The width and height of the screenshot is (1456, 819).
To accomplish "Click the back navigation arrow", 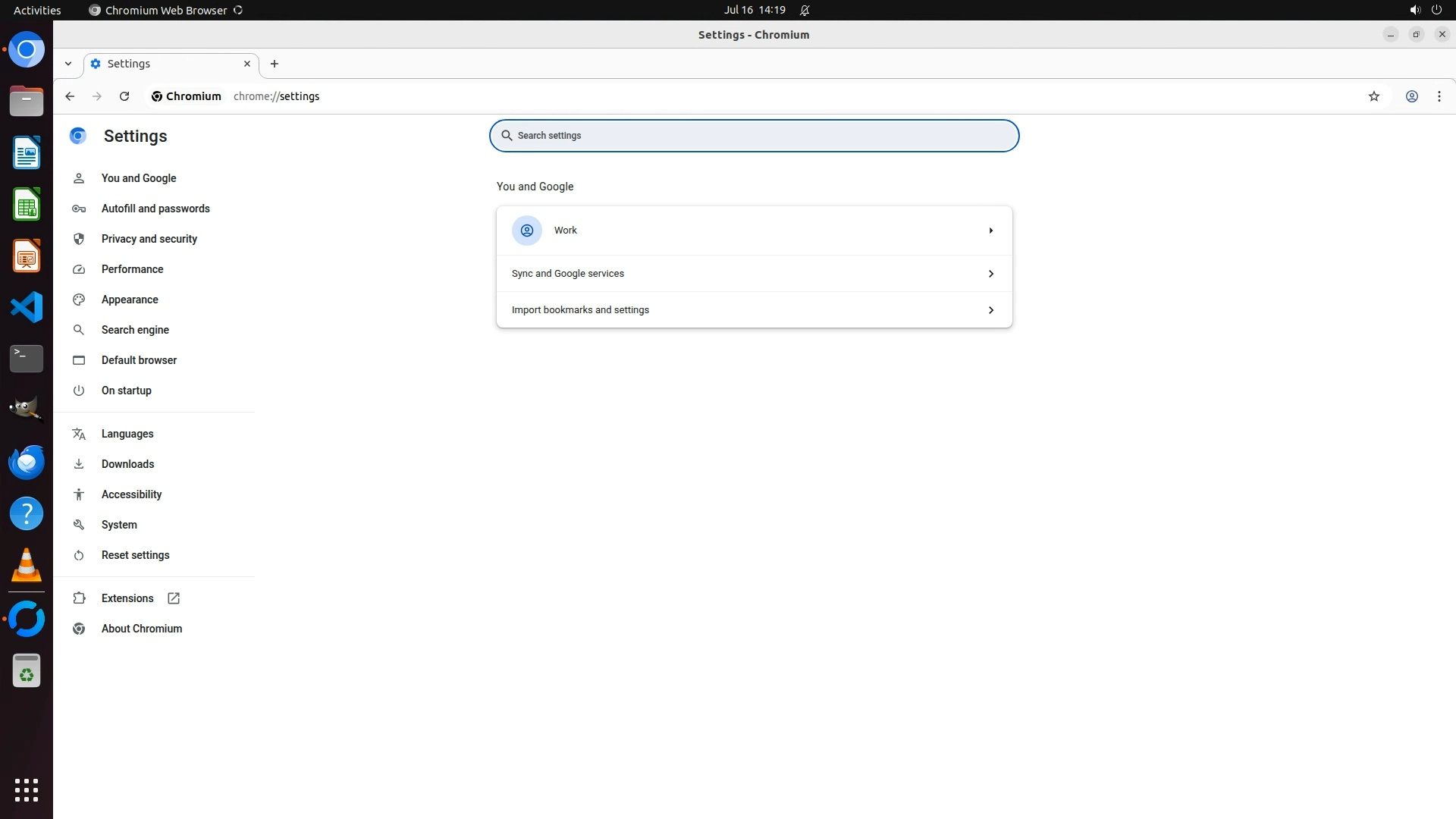I will 70,96.
